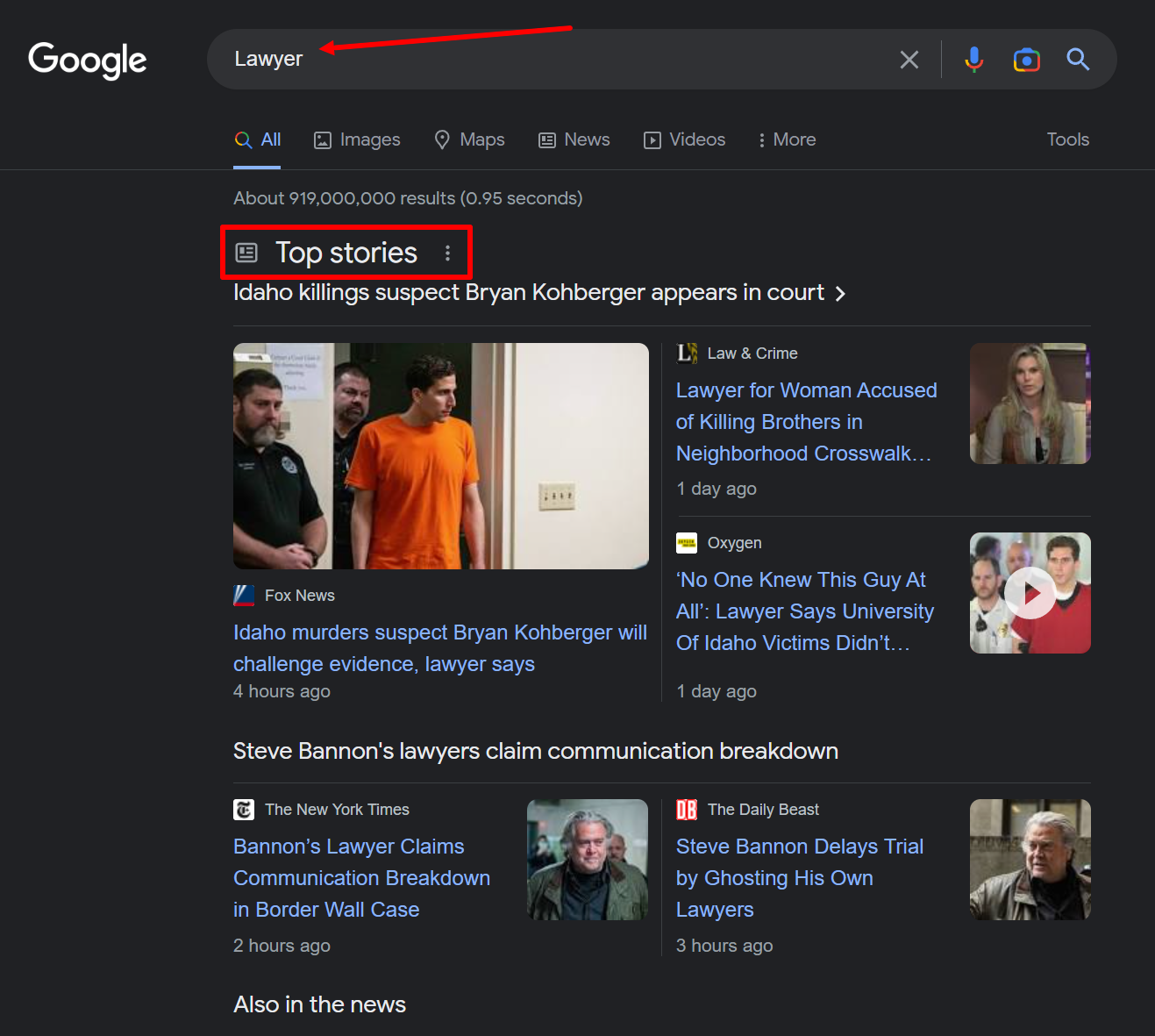Switch to the Images tab

(x=357, y=139)
